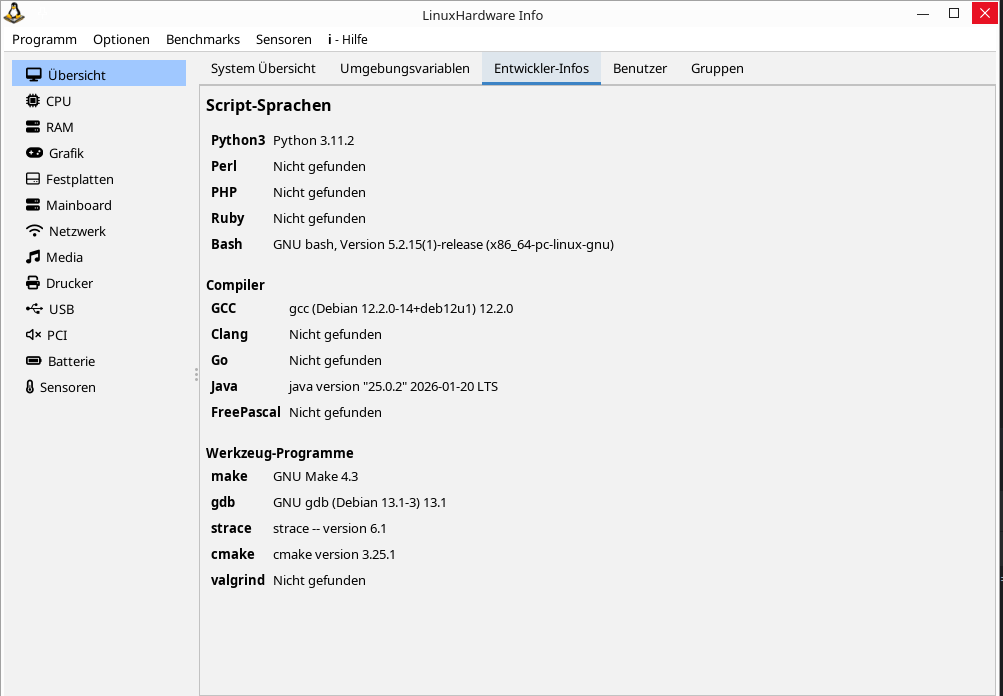The image size is (1003, 696).
Task: Select the RAM memory icon
Action: click(33, 127)
